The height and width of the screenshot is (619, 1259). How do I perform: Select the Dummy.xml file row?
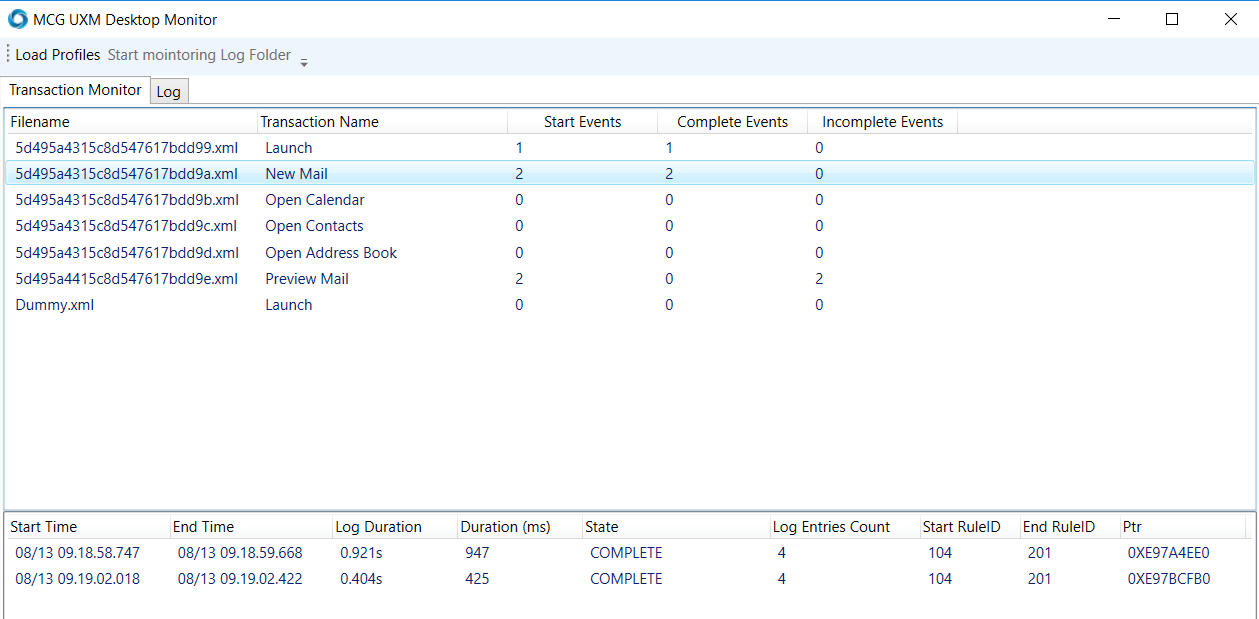pos(55,305)
